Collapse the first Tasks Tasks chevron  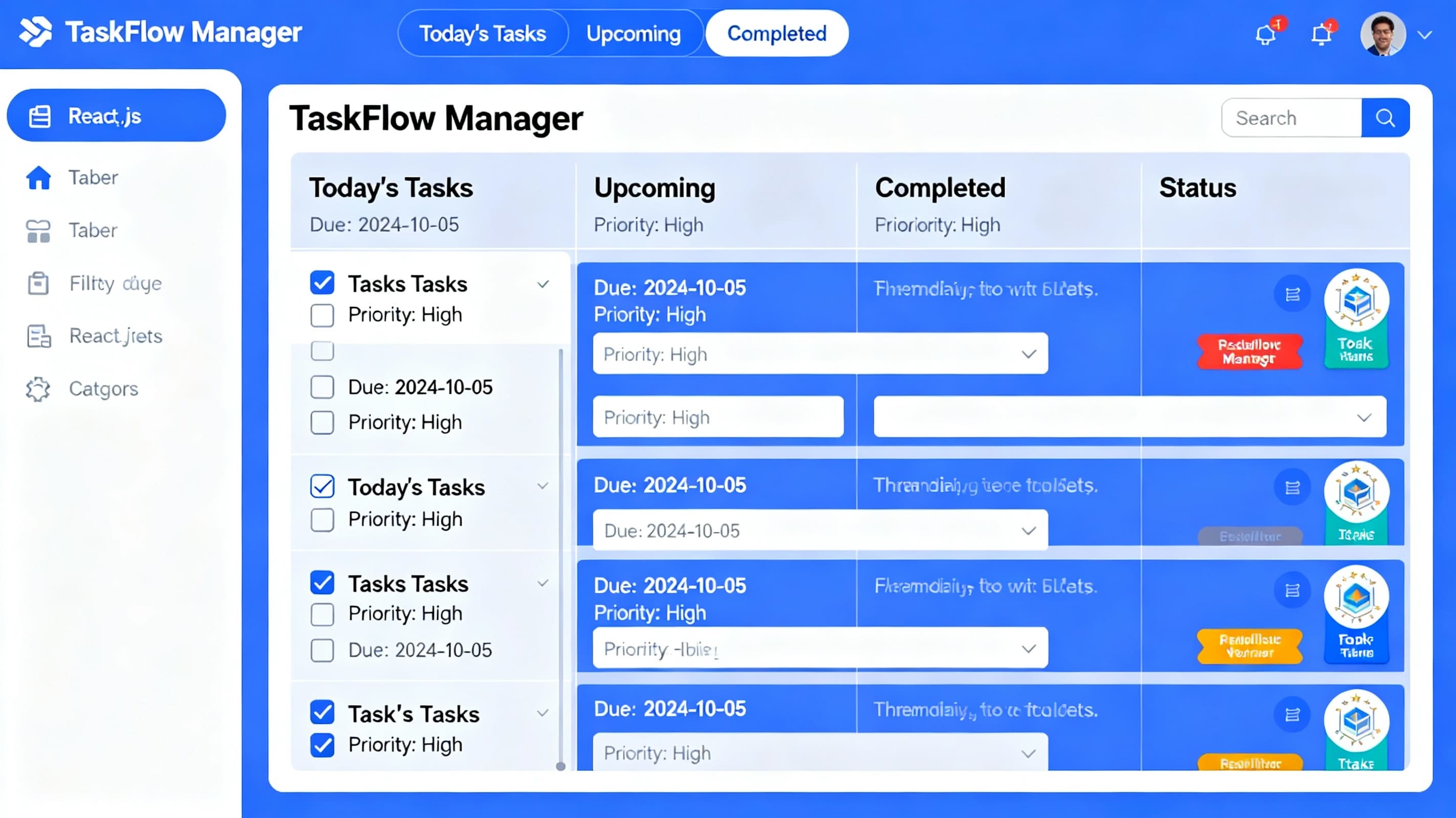coord(543,284)
